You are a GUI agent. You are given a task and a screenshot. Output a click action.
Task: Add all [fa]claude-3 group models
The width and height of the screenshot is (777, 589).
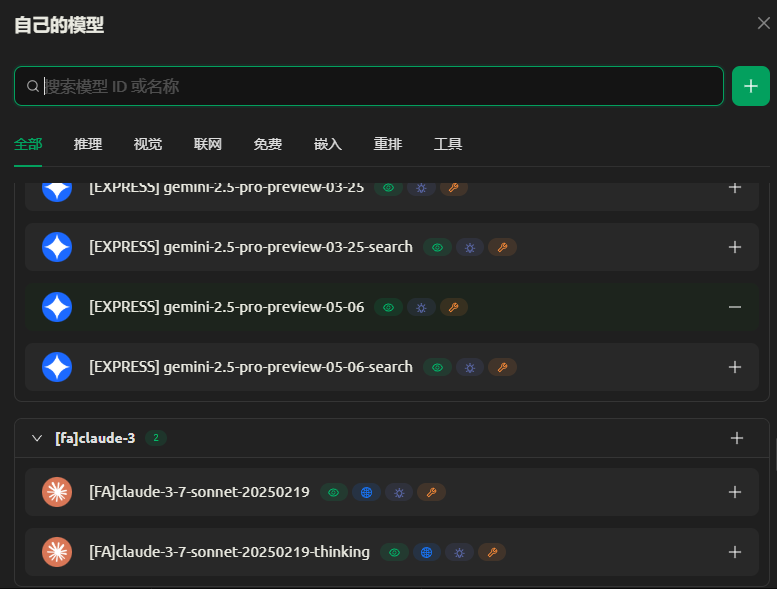click(737, 438)
